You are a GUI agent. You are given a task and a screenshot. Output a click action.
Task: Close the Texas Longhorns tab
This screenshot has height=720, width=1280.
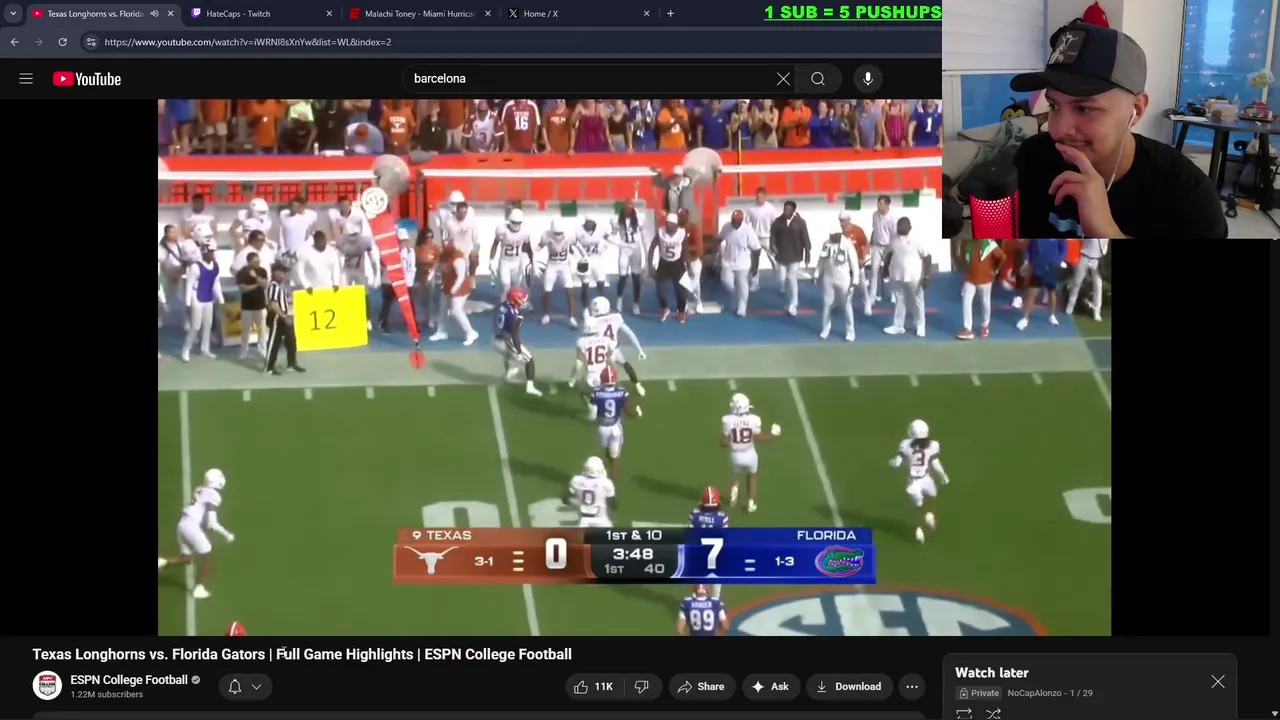point(170,14)
